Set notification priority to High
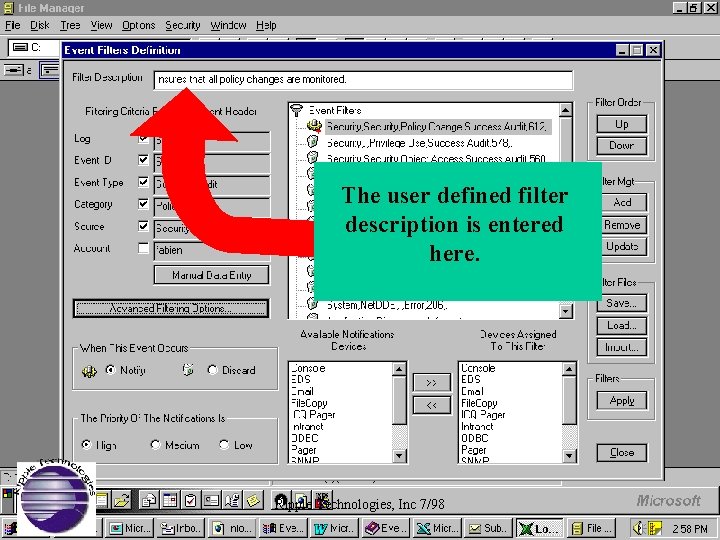720x540 pixels. 86,444
